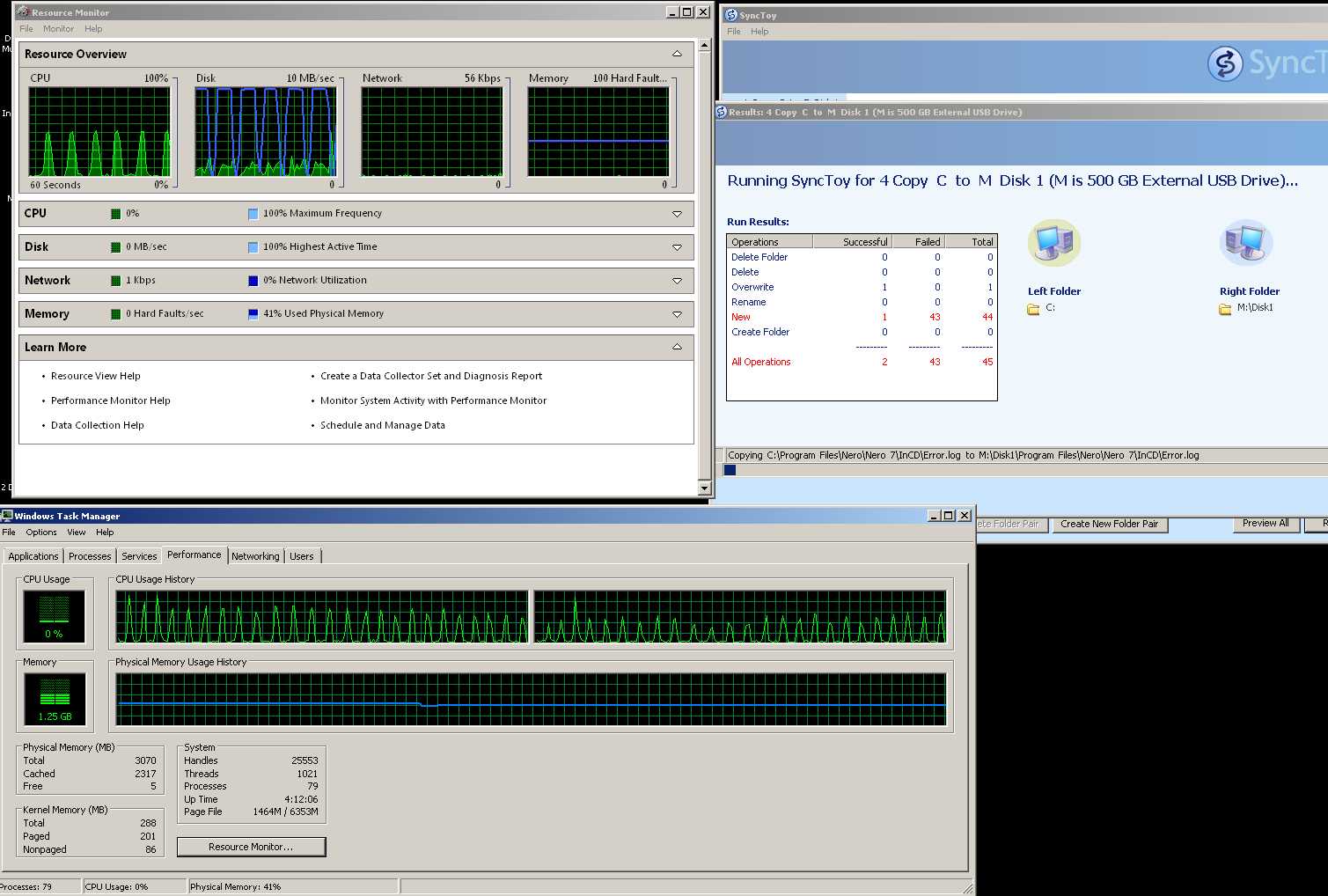1328x896 pixels.
Task: Expand the CPU section in Resource Monitor
Action: 677,214
